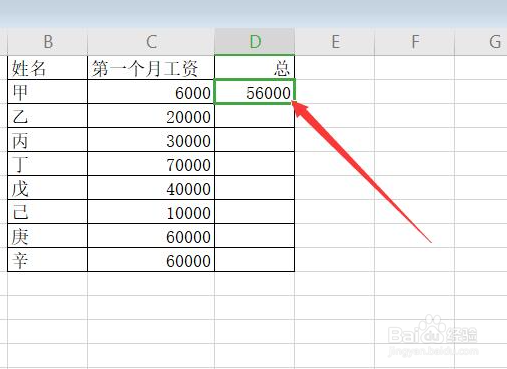
Task: Click 辛's salary cell showing 60000
Action: [151, 260]
